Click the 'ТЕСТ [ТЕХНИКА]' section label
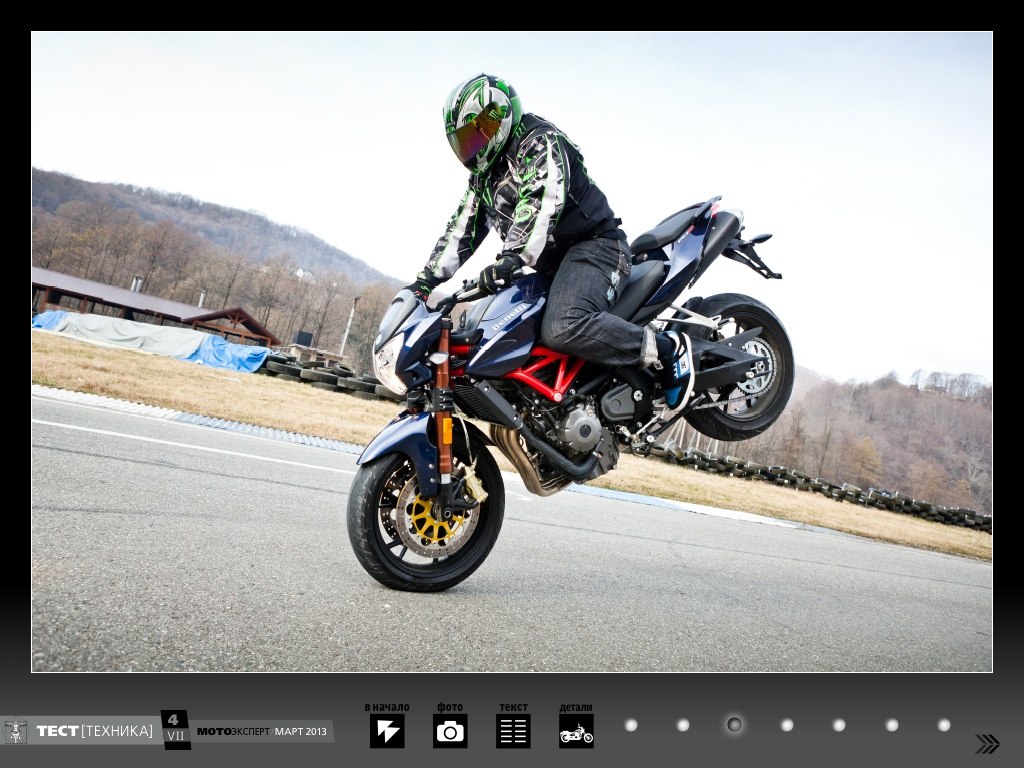This screenshot has width=1024, height=768. [x=94, y=731]
